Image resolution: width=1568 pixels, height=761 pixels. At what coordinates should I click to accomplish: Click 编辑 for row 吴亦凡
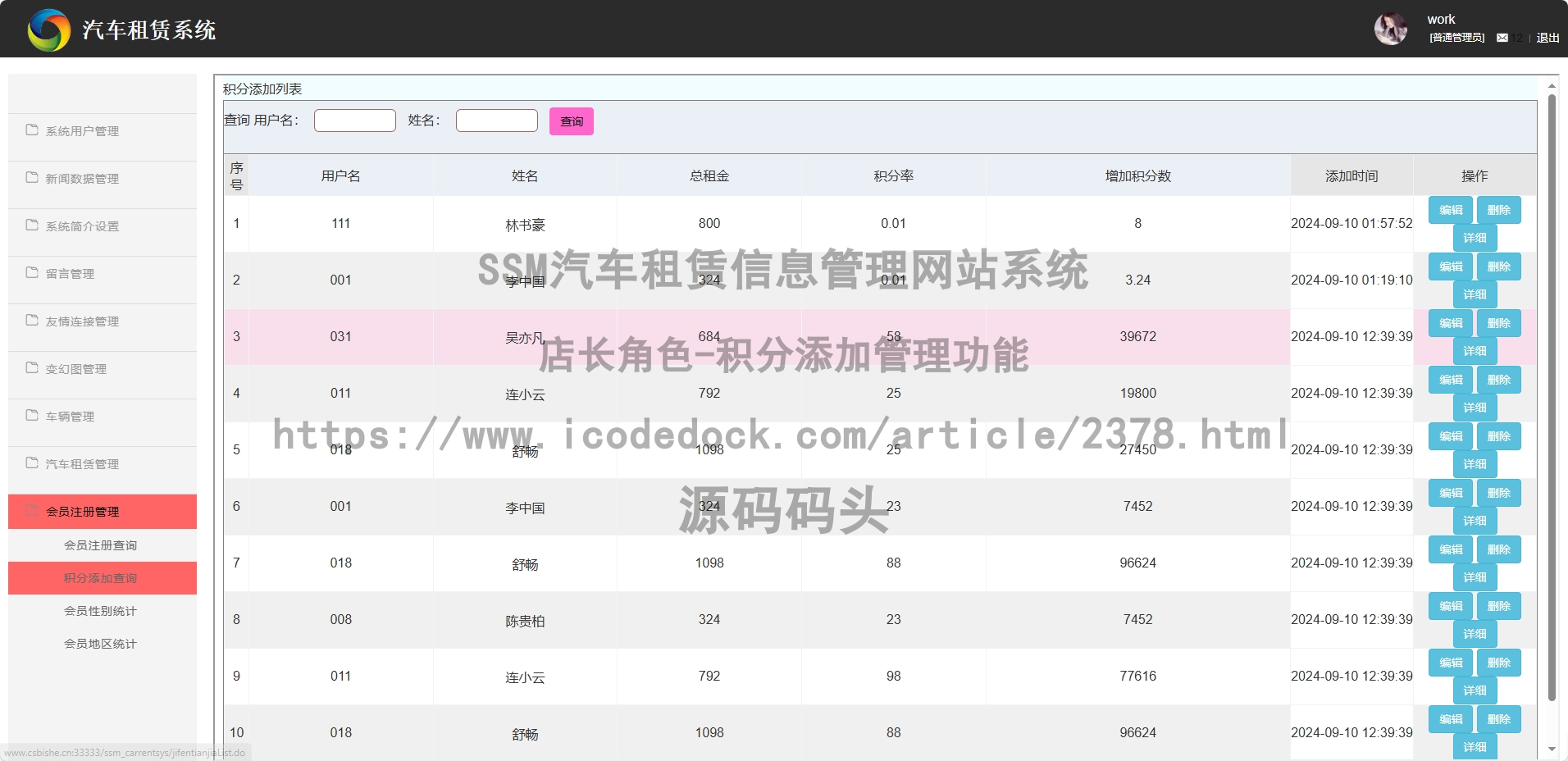(1451, 323)
